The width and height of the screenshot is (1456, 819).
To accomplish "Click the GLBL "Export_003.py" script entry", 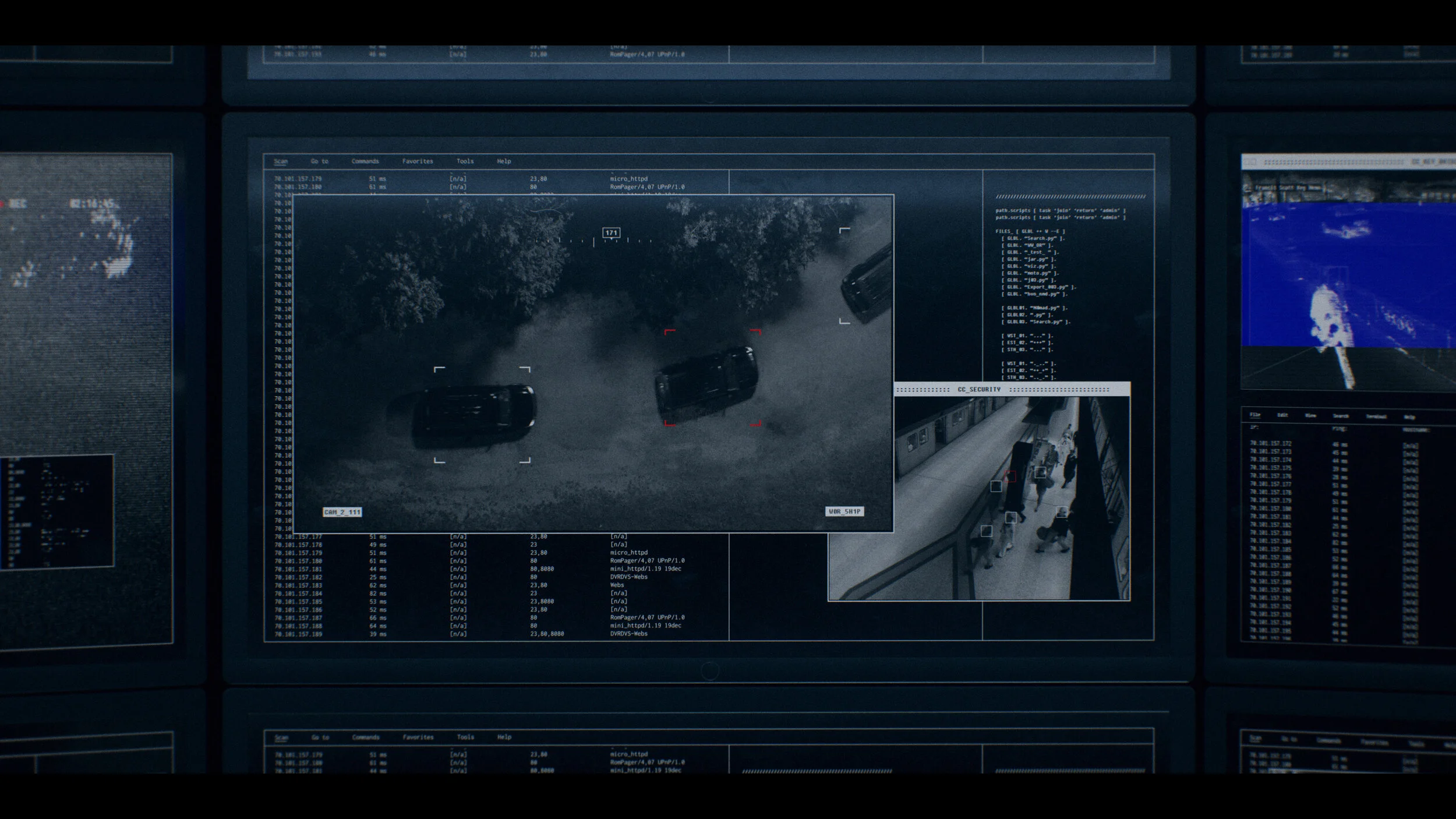I will coord(1039,287).
